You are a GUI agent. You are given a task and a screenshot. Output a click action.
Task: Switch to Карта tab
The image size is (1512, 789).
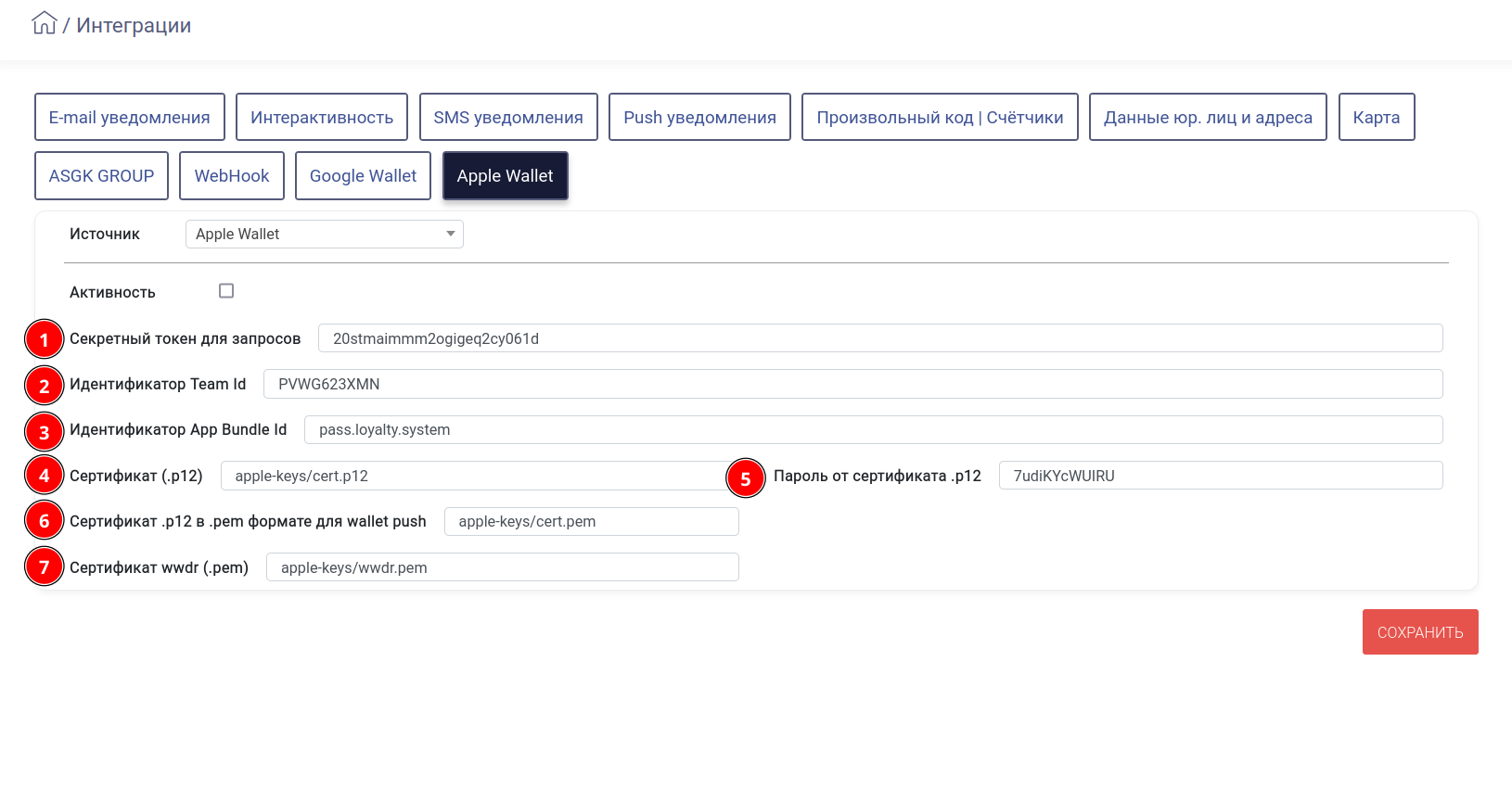coord(1377,117)
